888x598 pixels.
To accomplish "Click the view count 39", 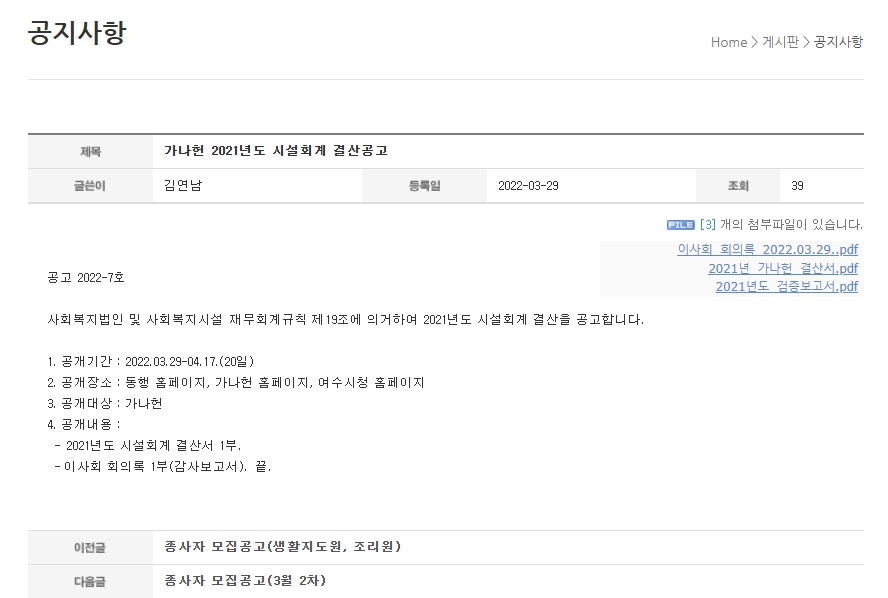I will pyautogui.click(x=797, y=186).
